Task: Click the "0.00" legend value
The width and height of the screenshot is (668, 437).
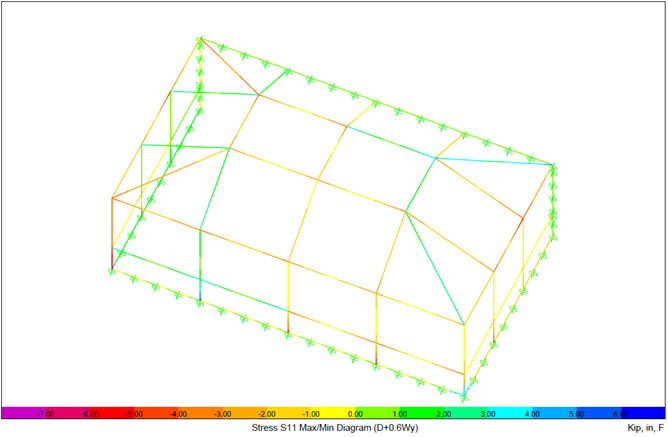Action: point(356,414)
